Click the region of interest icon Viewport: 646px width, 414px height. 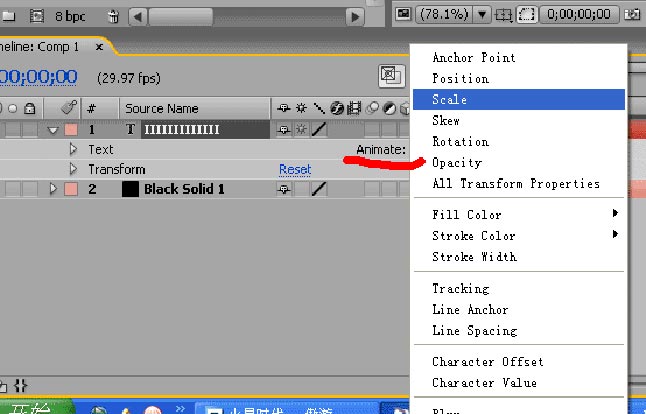[x=527, y=15]
